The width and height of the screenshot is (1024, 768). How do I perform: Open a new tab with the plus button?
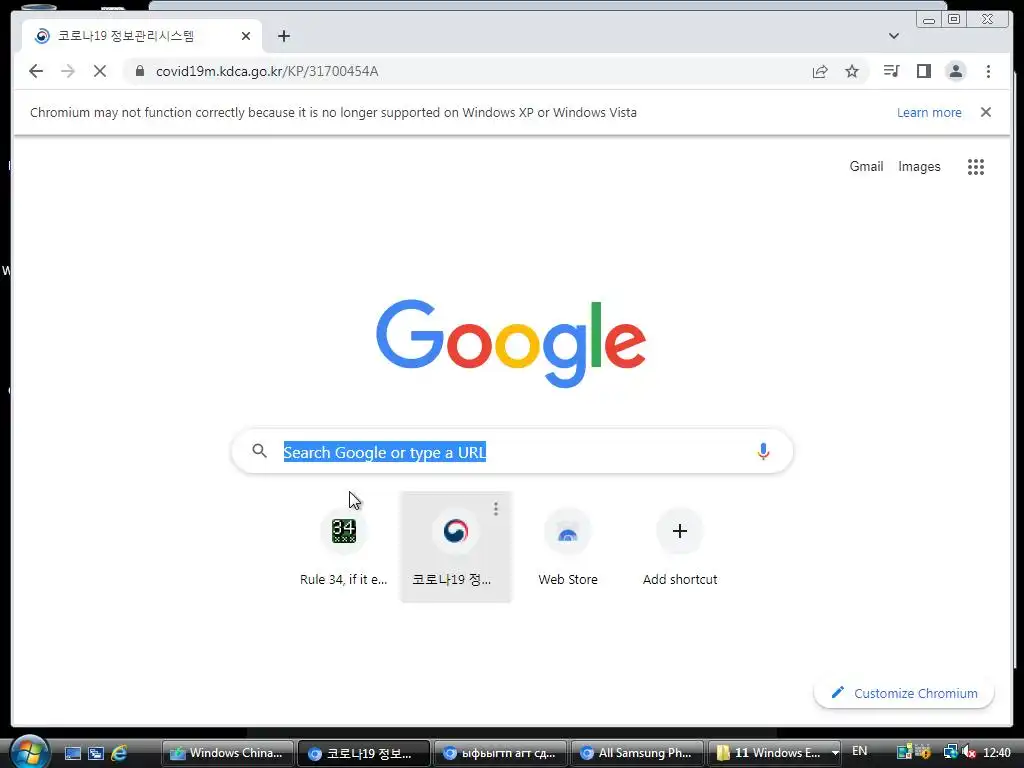(283, 36)
